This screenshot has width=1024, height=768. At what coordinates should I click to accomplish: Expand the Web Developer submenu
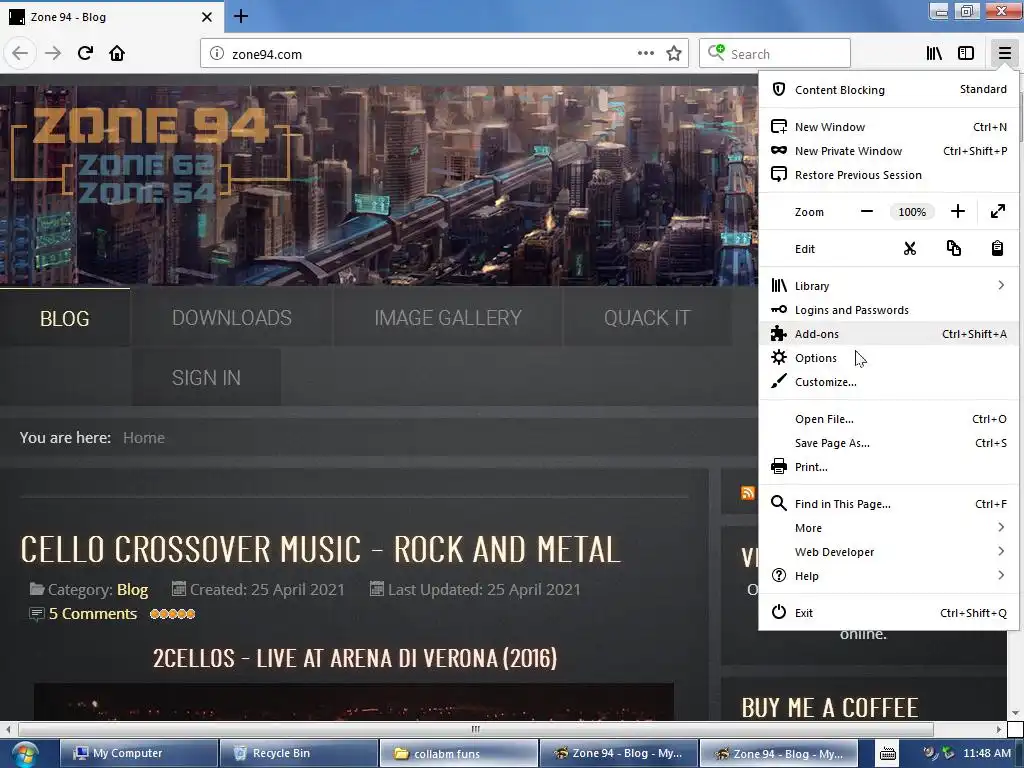point(888,552)
